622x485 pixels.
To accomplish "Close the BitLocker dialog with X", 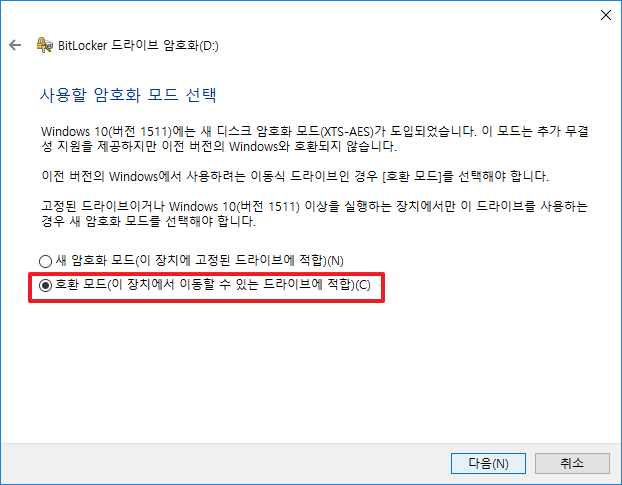I will pyautogui.click(x=605, y=15).
